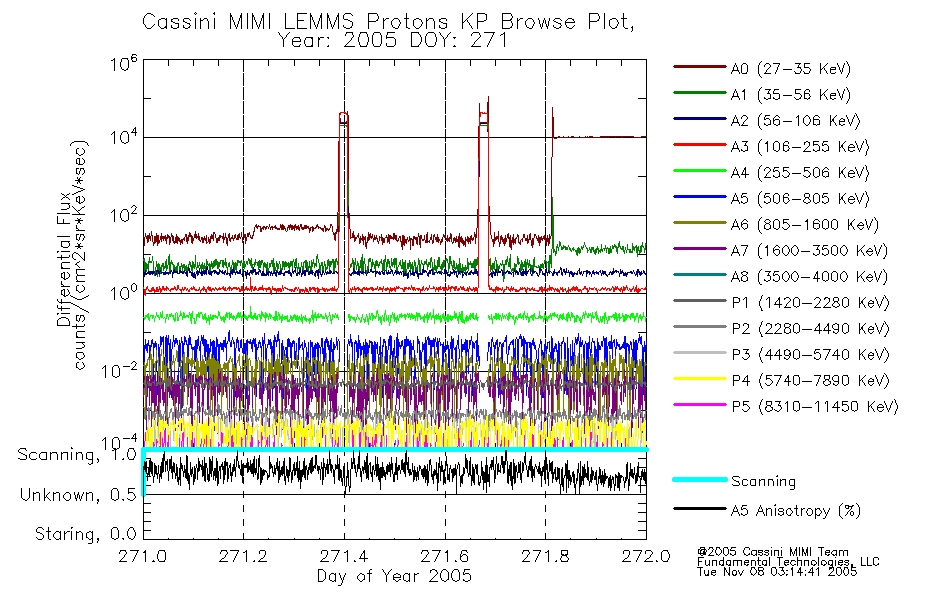Viewport: 950px width, 600px height.
Task: Click the y-axis label 10^2
Action: pyautogui.click(x=124, y=215)
